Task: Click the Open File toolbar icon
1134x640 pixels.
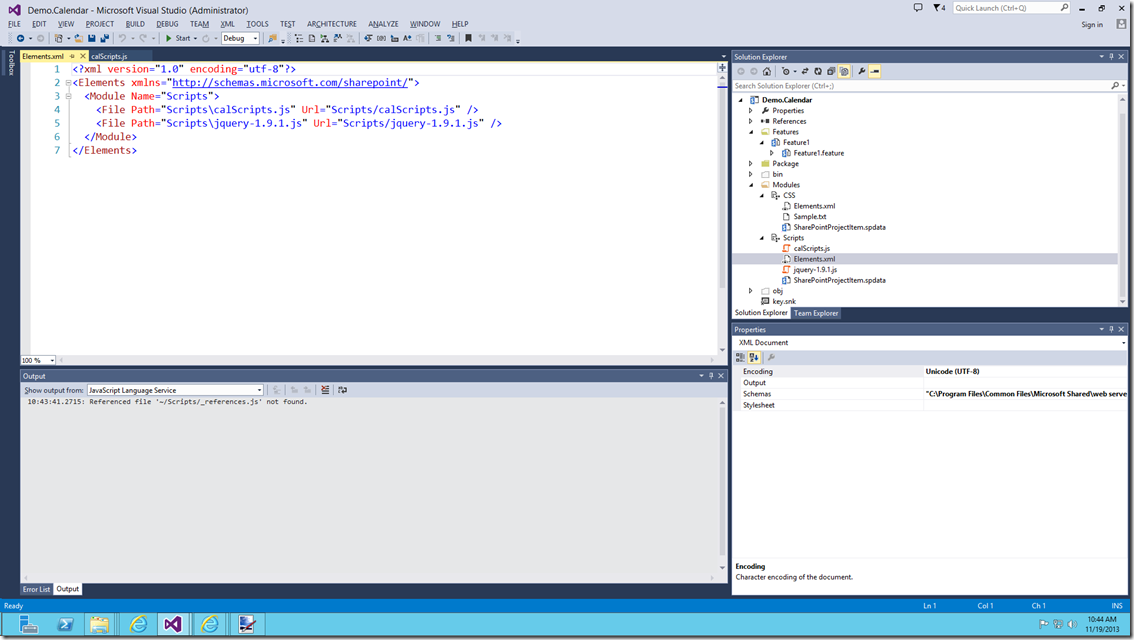Action: tap(79, 38)
